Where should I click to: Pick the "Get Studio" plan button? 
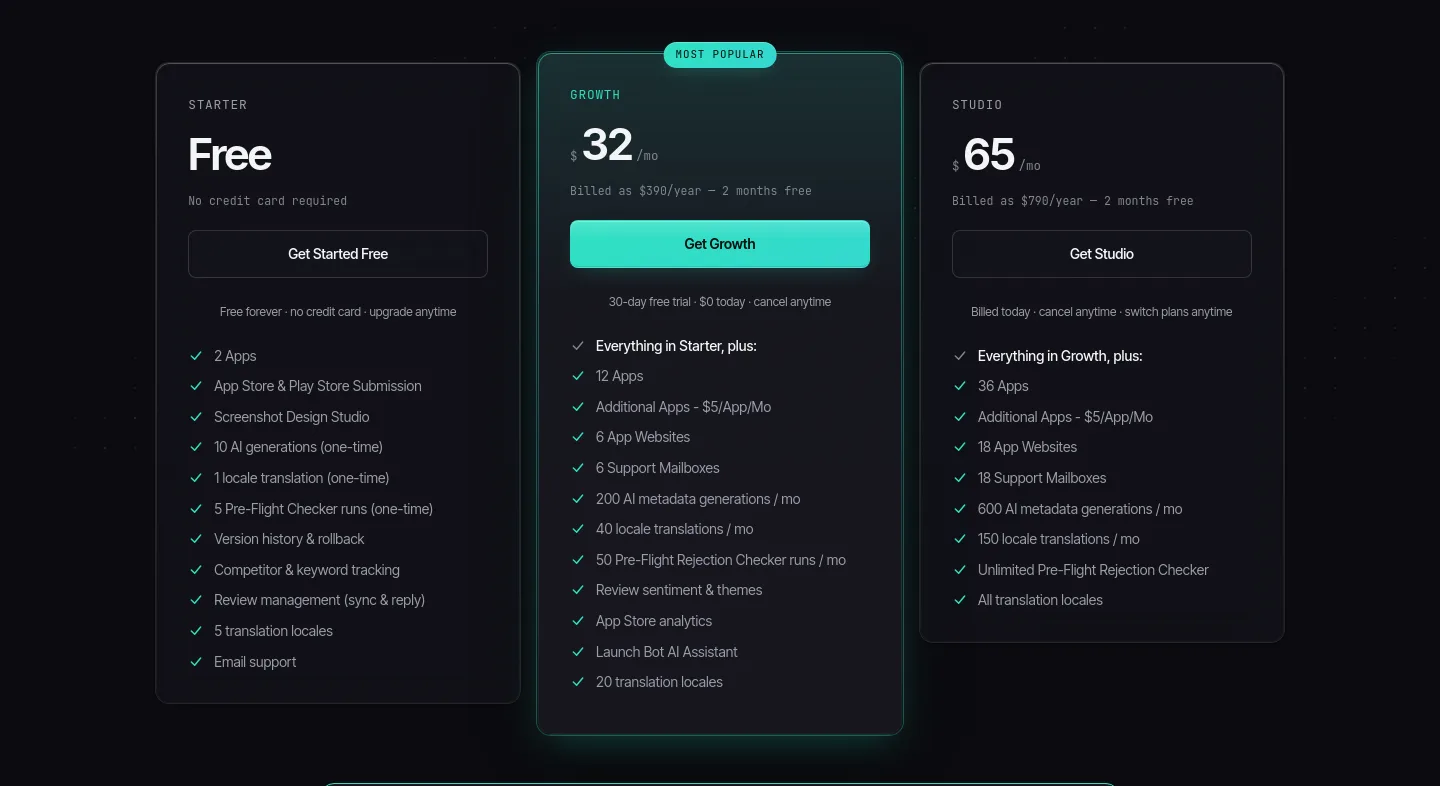[1102, 254]
